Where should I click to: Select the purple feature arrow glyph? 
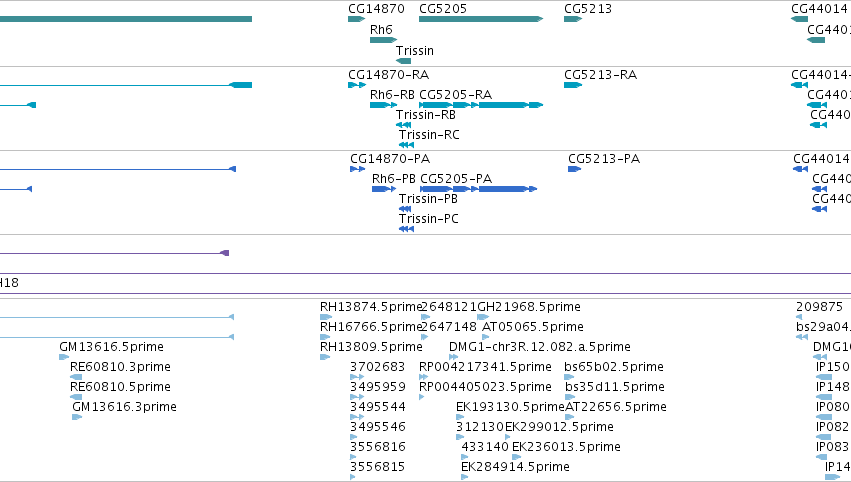(x=224, y=253)
